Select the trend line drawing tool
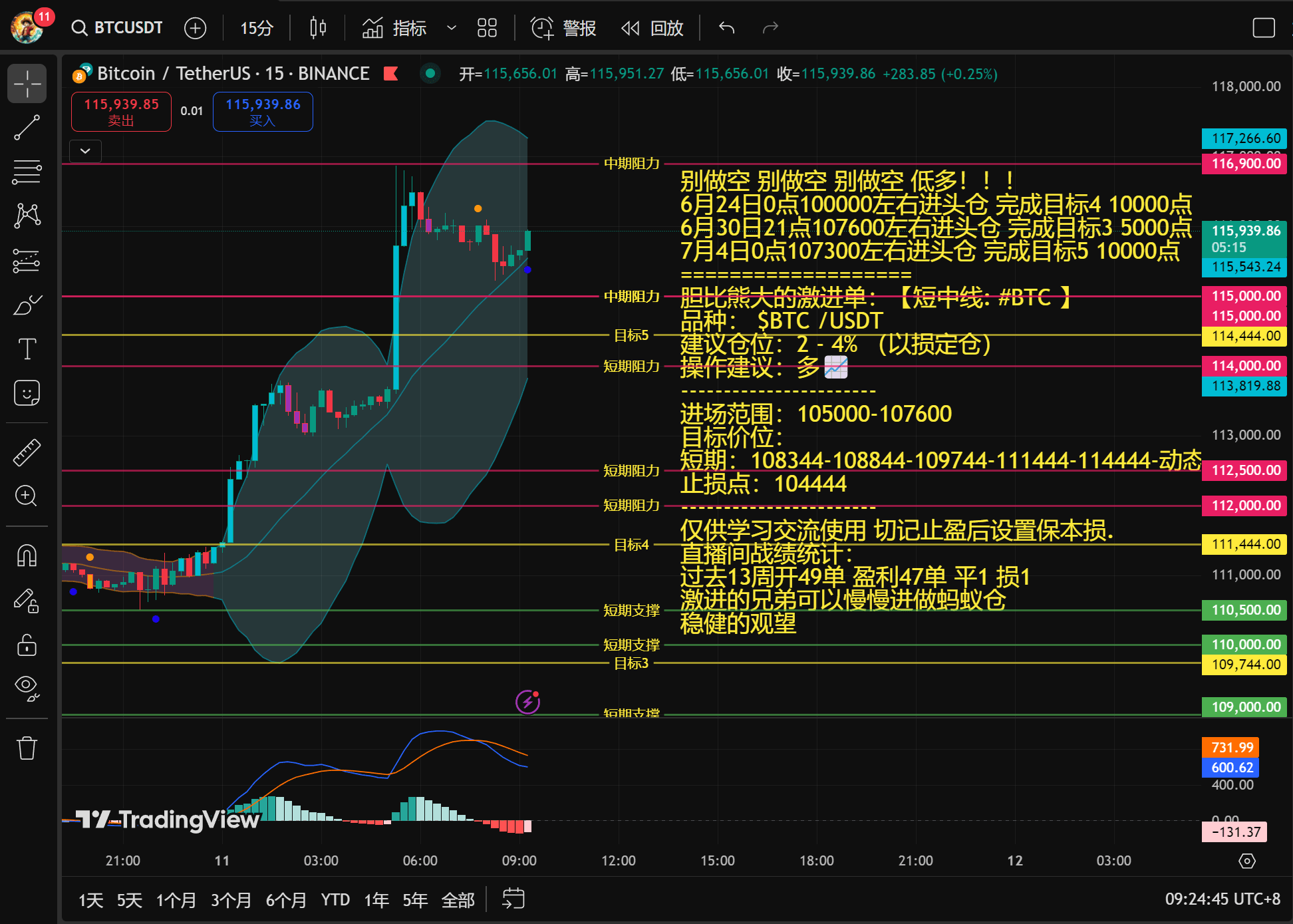The image size is (1293, 924). click(27, 128)
